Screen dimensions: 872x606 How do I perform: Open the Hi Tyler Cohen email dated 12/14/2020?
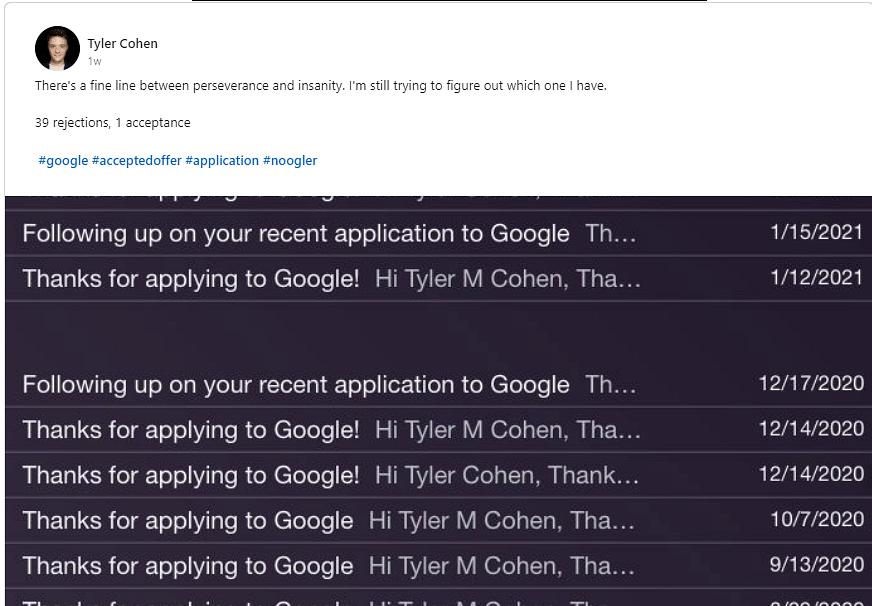tap(438, 475)
